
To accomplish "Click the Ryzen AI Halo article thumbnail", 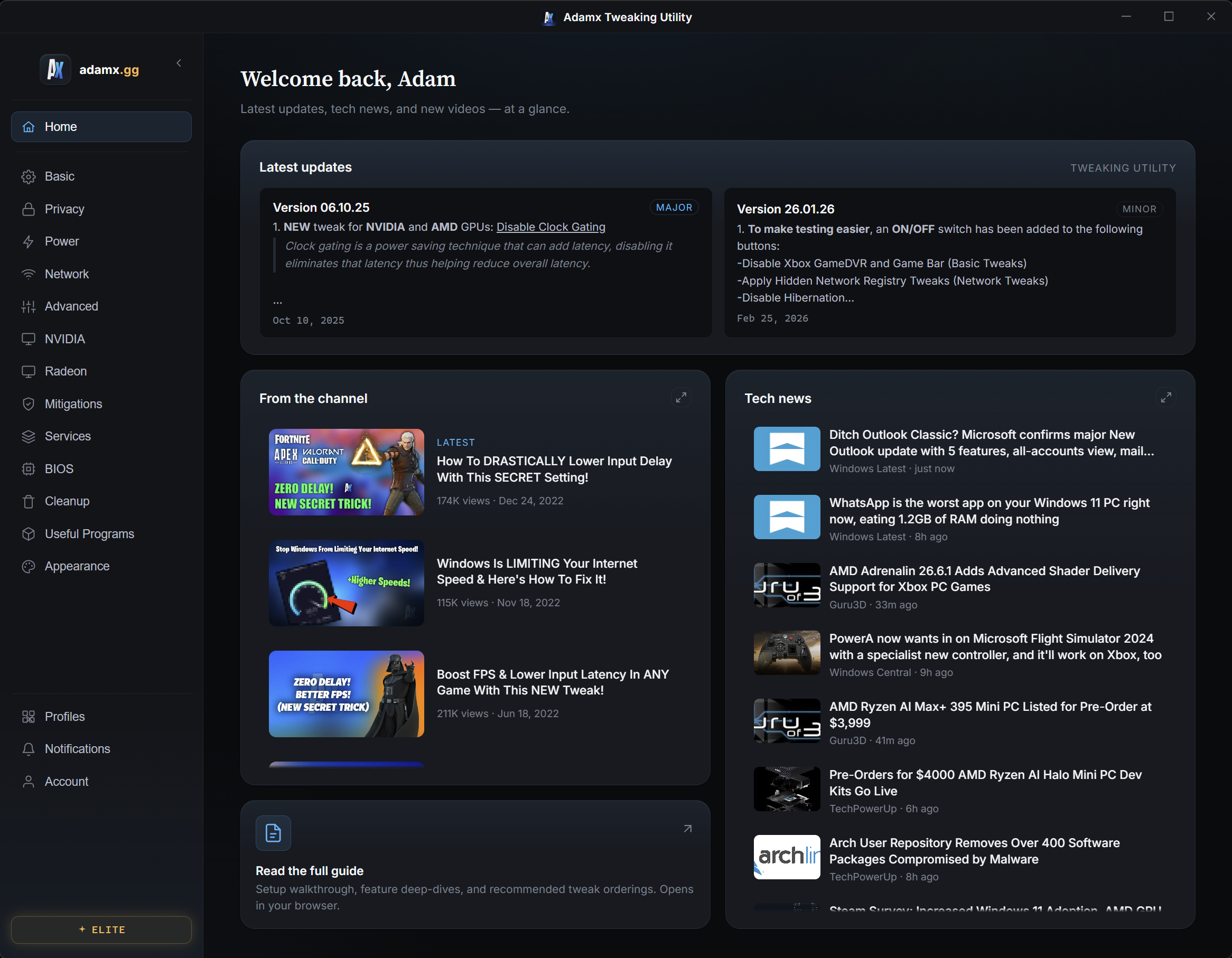I will (787, 790).
